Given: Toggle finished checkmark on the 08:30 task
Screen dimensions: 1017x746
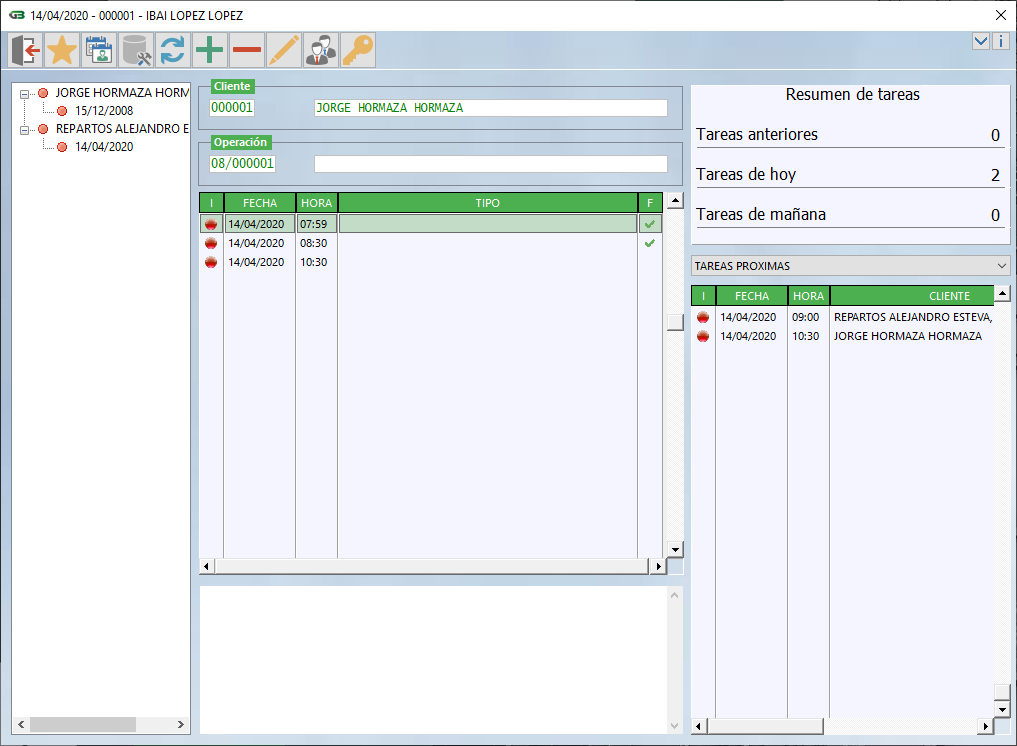Looking at the screenshot, I should 650,243.
